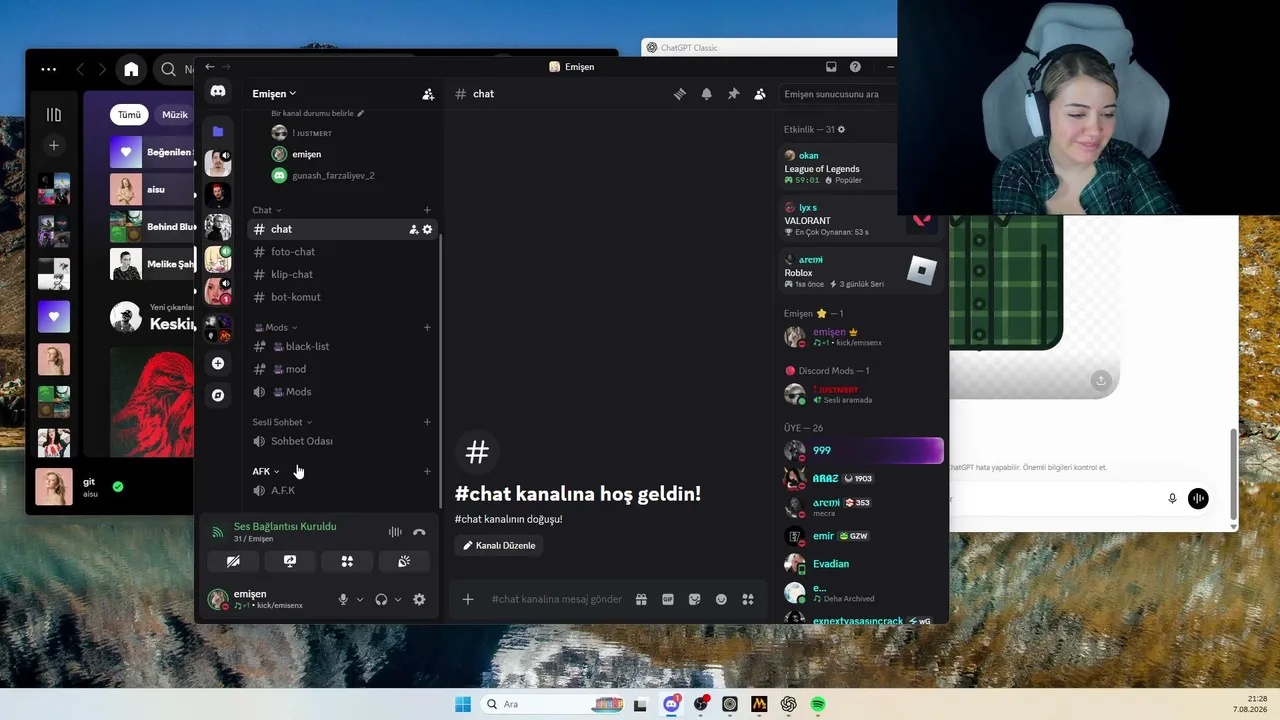The image size is (1280, 720).
Task: Click the purple server folder icon
Action: click(218, 131)
